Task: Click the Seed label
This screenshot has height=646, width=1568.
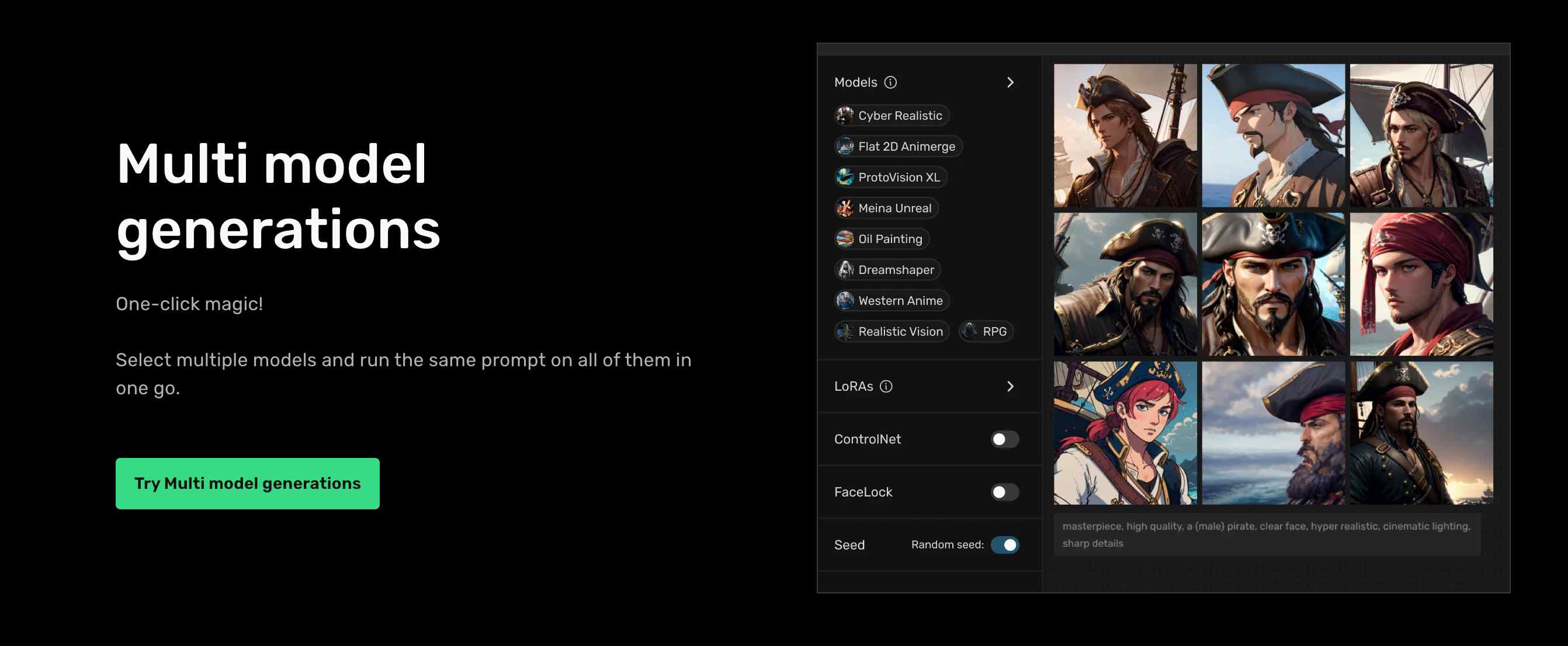Action: (849, 545)
